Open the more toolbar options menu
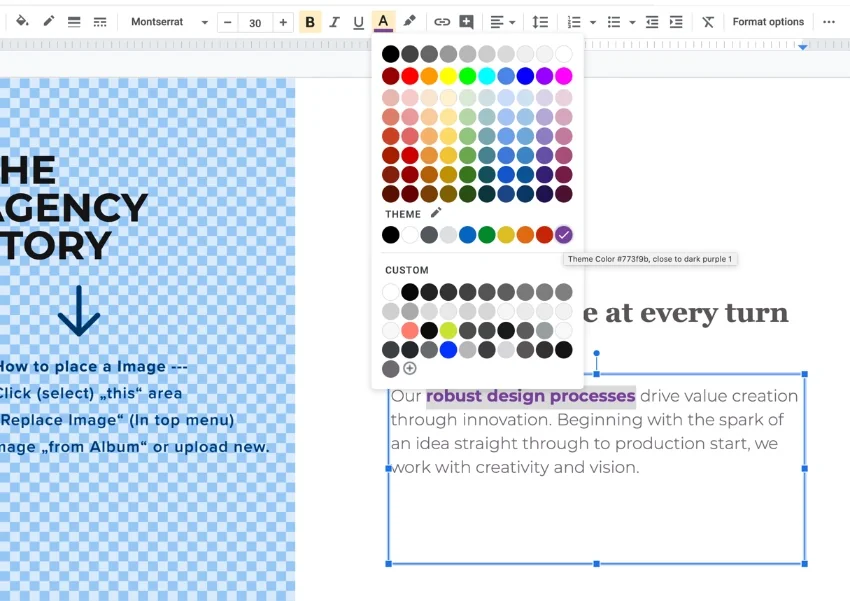This screenshot has width=850, height=601. point(829,21)
